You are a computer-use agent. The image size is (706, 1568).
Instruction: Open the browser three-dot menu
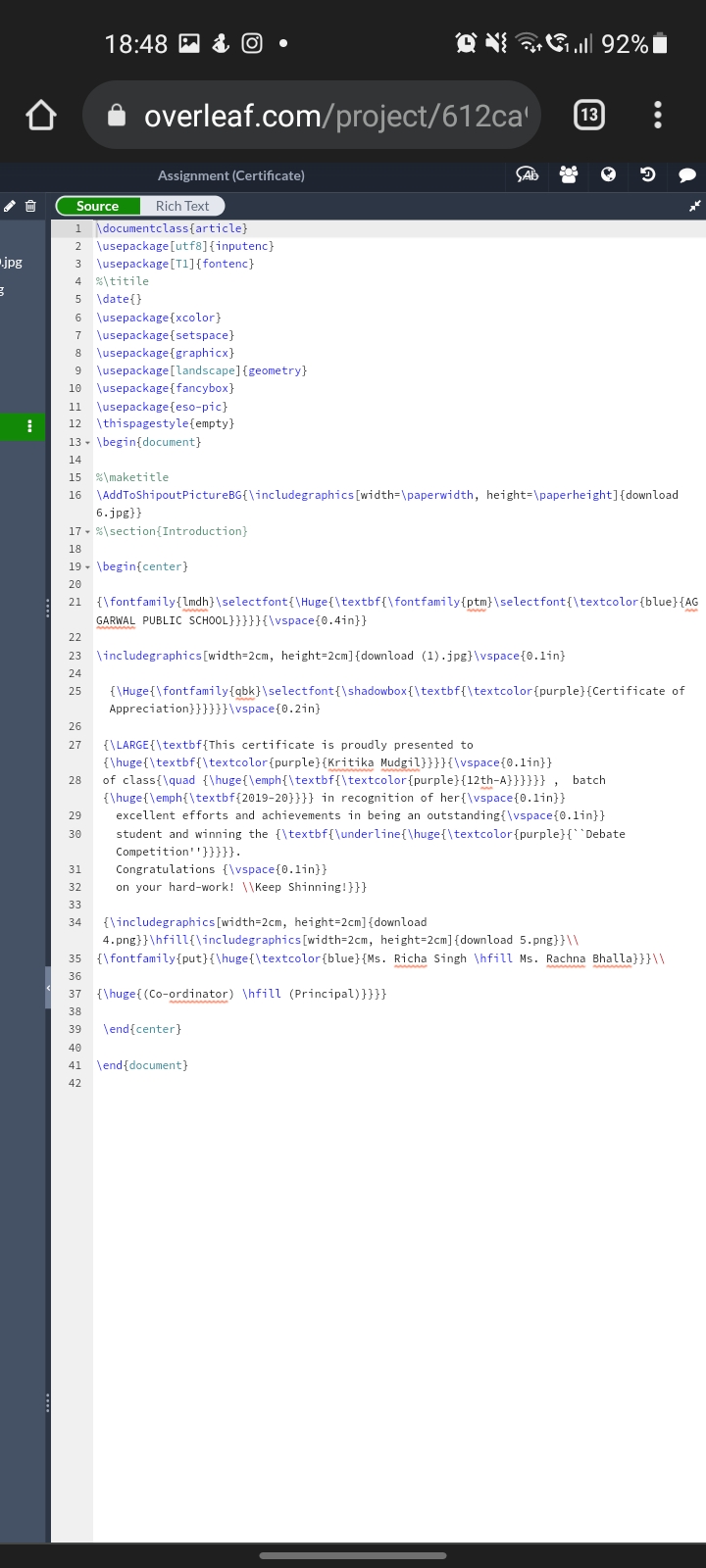click(x=658, y=115)
